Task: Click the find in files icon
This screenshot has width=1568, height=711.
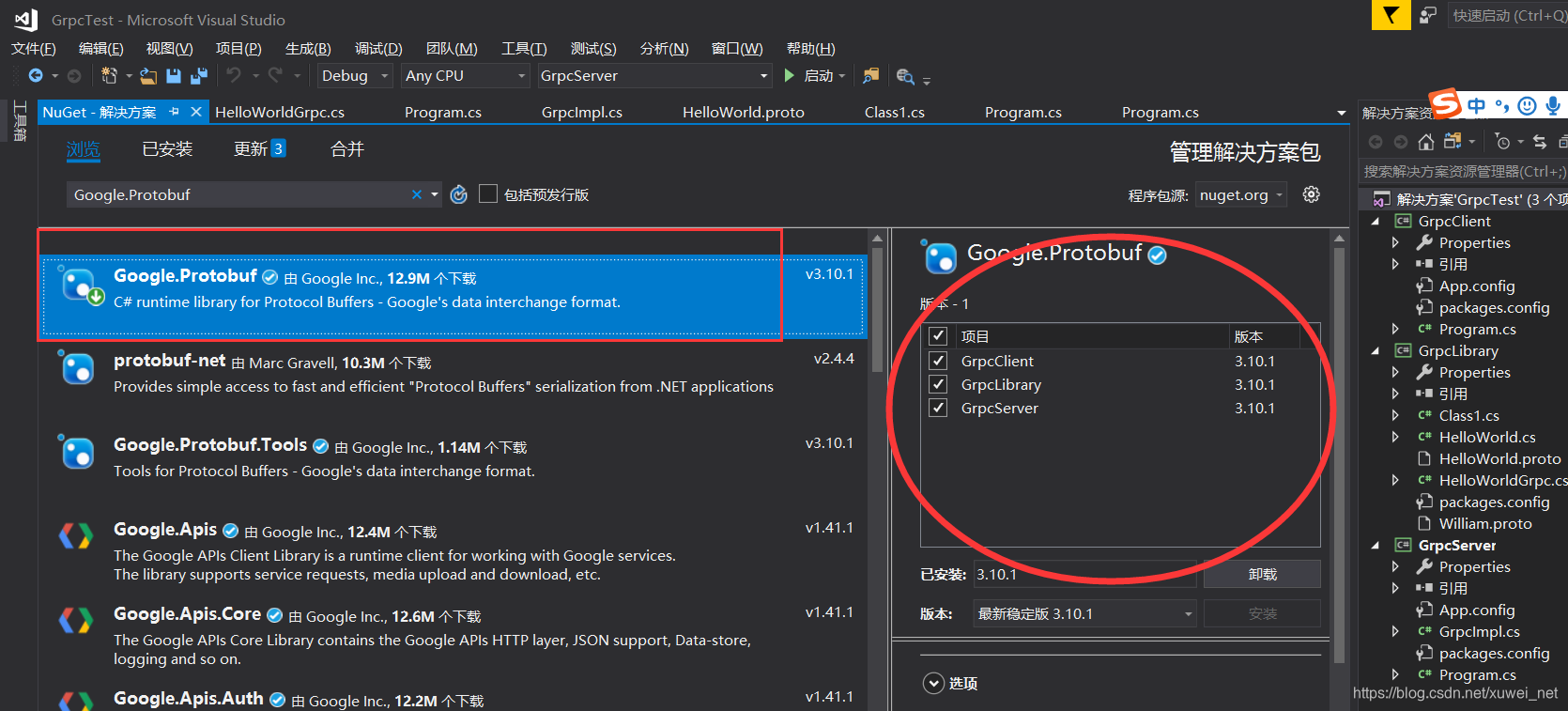Action: click(871, 75)
